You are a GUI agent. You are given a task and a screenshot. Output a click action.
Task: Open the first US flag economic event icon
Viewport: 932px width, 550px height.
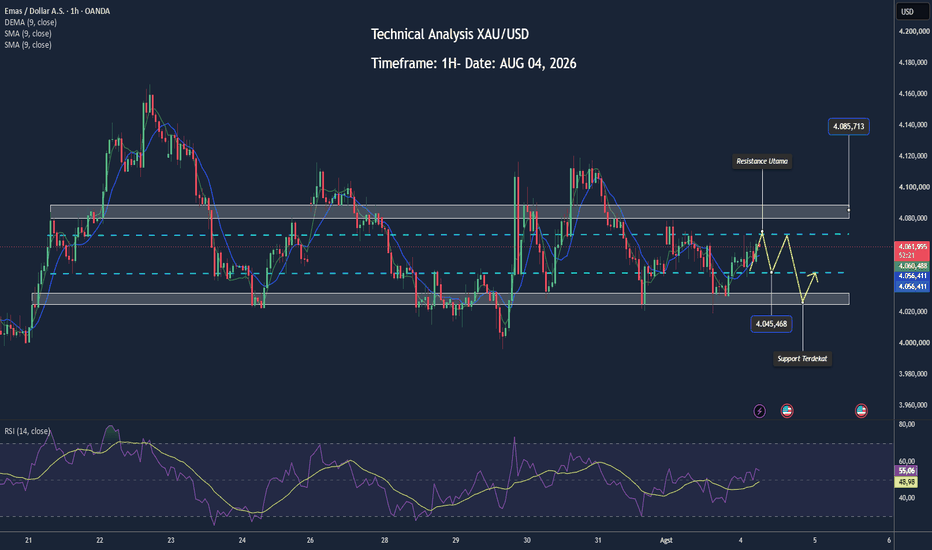(787, 411)
